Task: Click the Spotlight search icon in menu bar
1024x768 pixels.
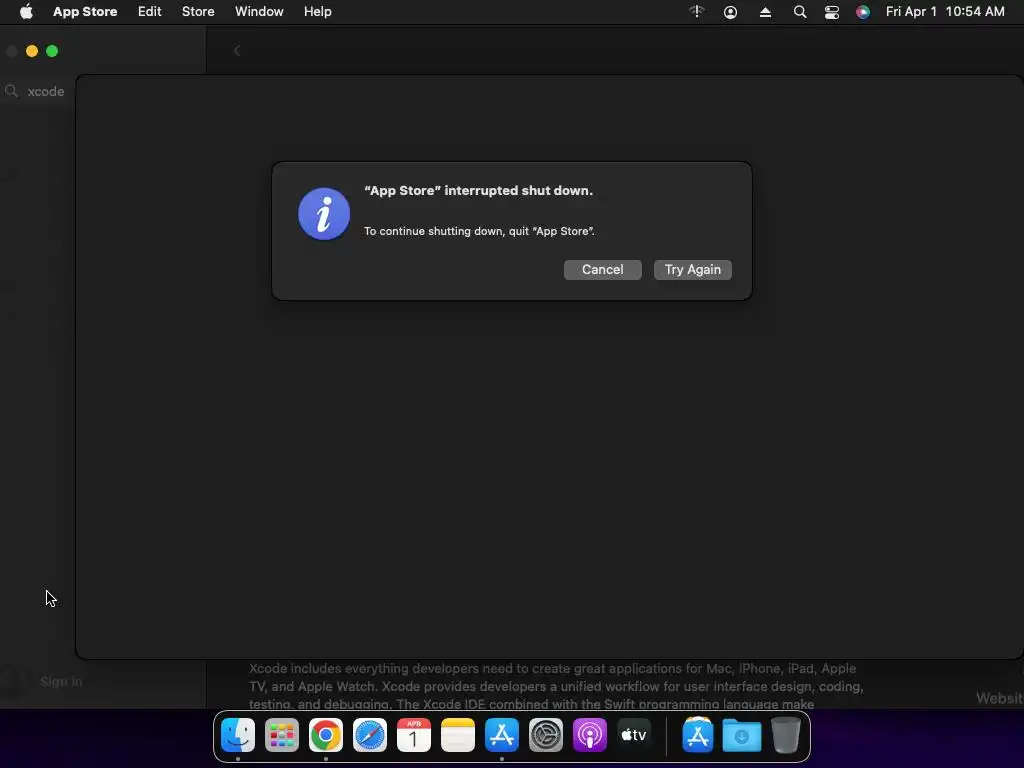Action: tap(799, 12)
